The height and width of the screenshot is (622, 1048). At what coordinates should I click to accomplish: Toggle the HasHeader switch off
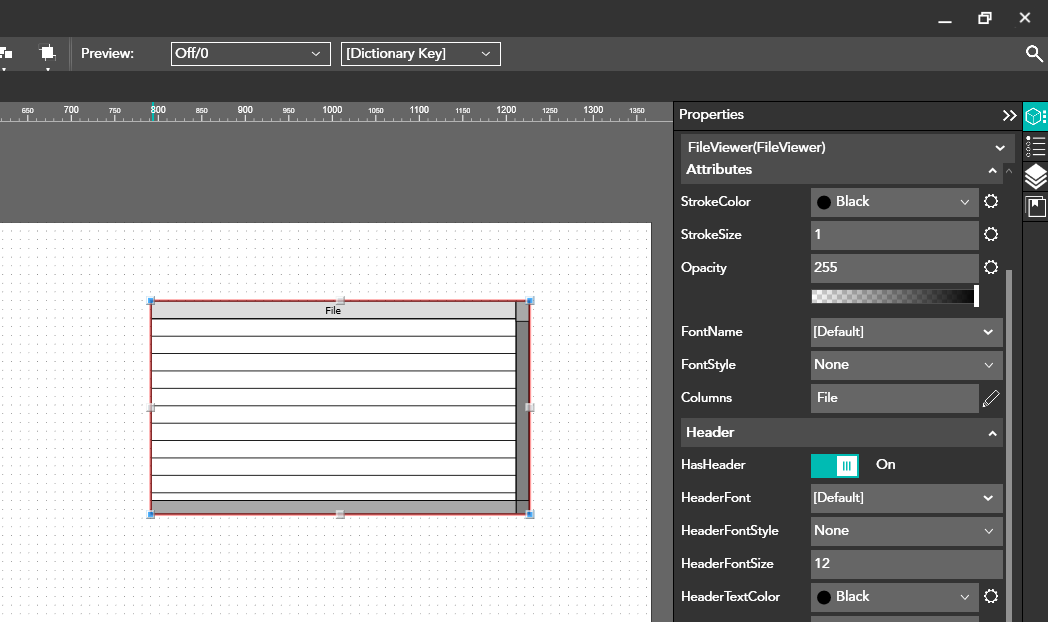[835, 465]
